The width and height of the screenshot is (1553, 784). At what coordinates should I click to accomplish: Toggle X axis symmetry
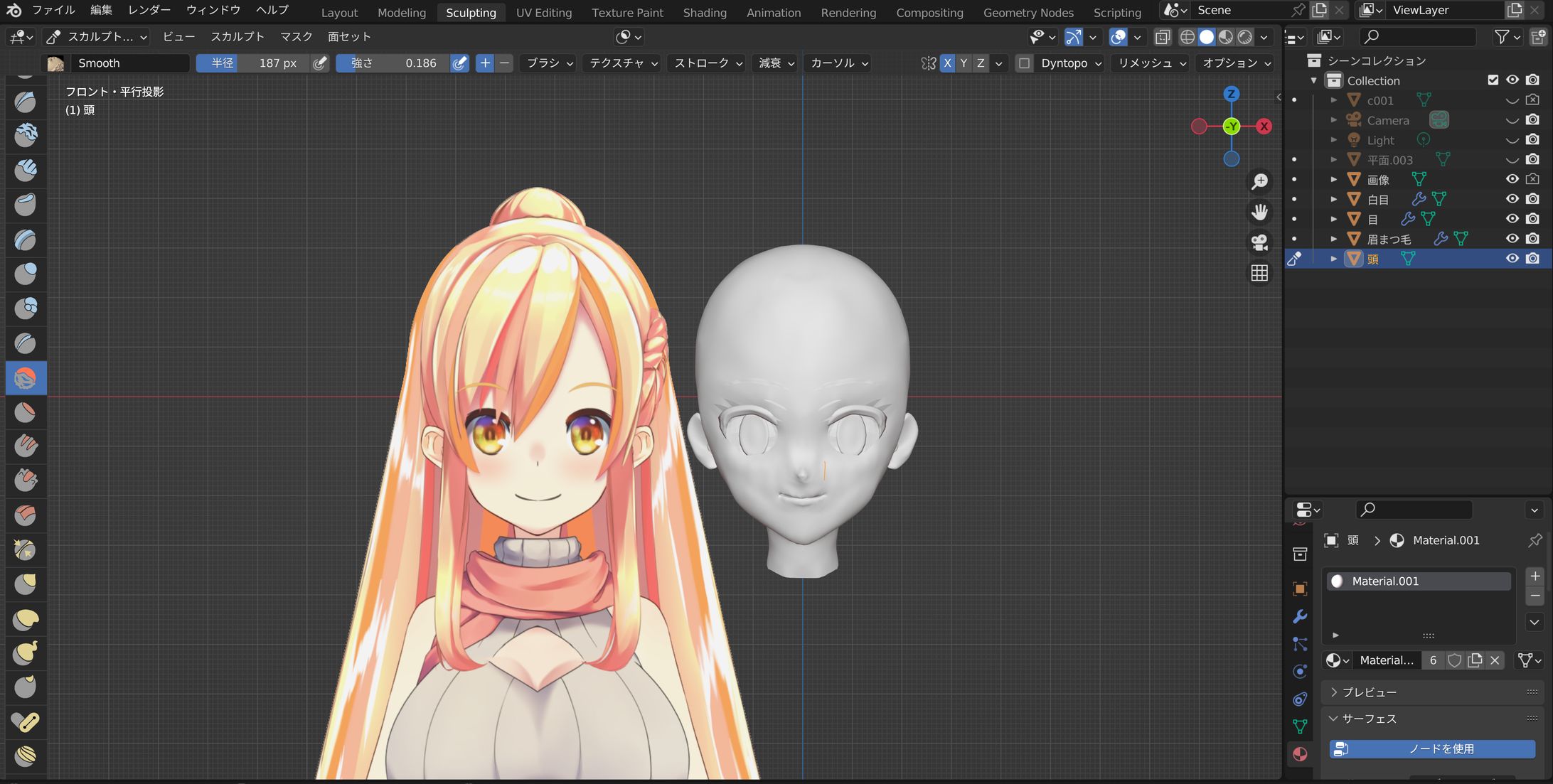pyautogui.click(x=947, y=63)
